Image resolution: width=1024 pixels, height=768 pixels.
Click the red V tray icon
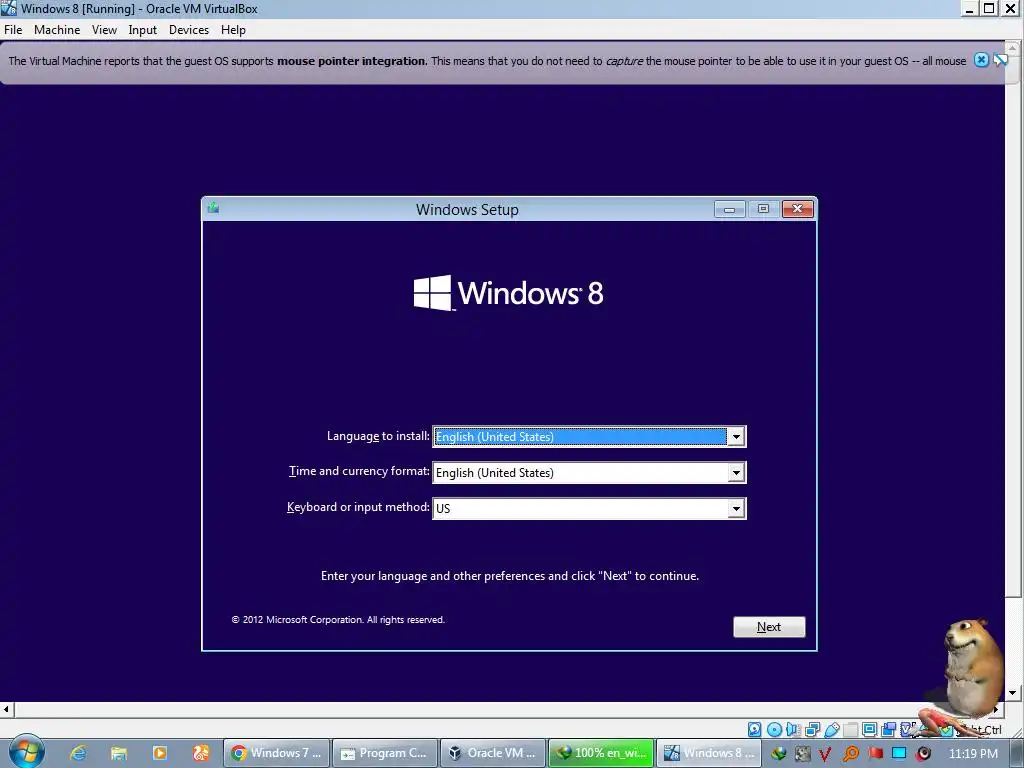coord(825,754)
